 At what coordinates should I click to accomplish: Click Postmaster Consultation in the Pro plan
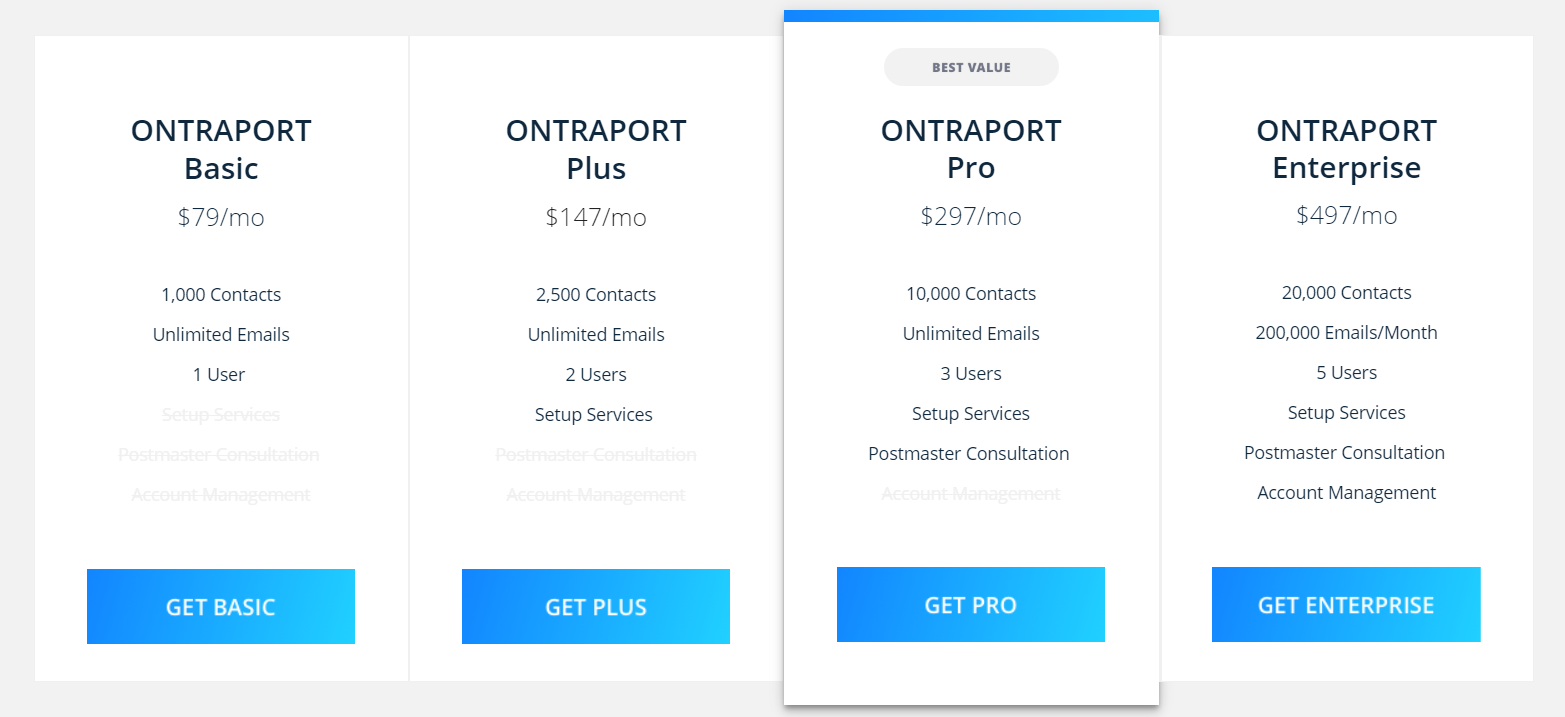click(x=969, y=454)
